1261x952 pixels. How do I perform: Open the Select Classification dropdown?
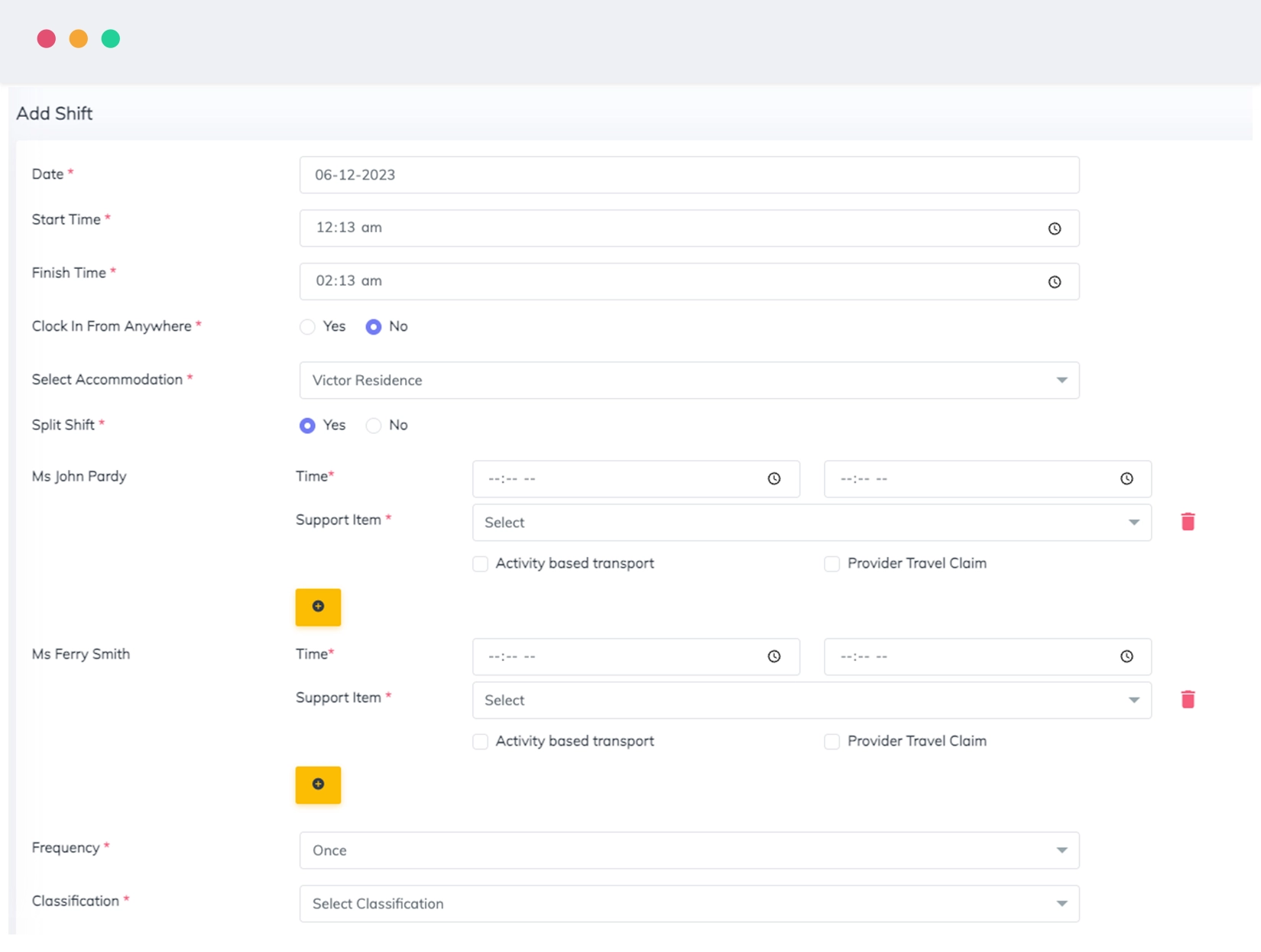(689, 904)
